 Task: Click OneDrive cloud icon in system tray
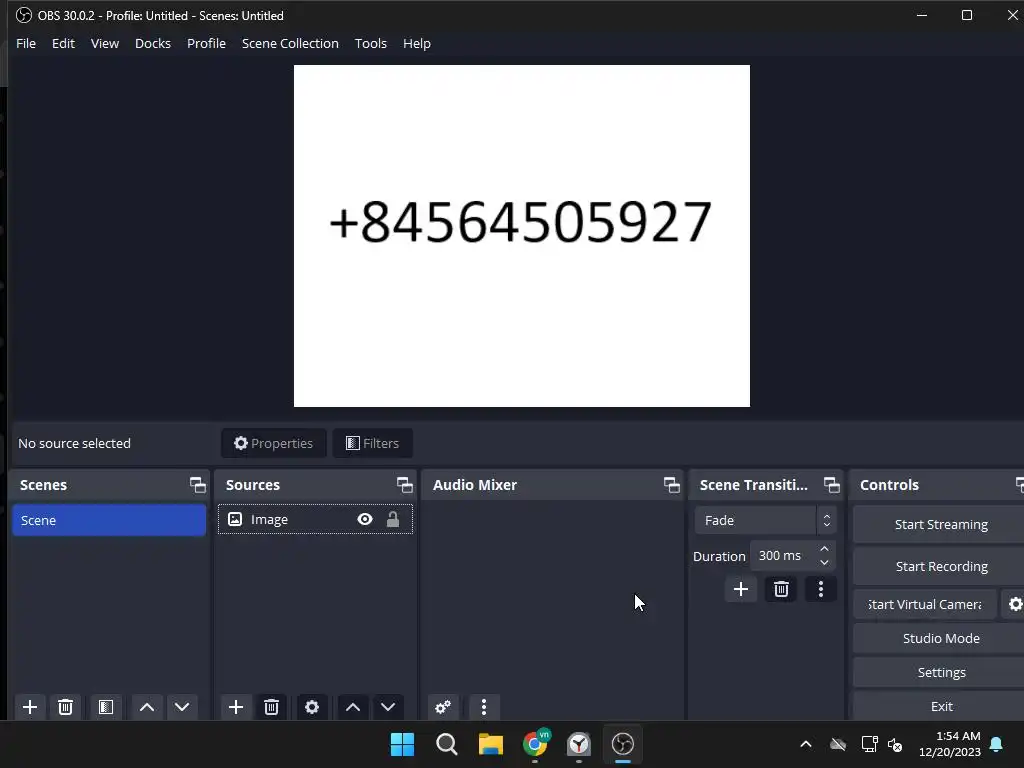[x=838, y=744]
